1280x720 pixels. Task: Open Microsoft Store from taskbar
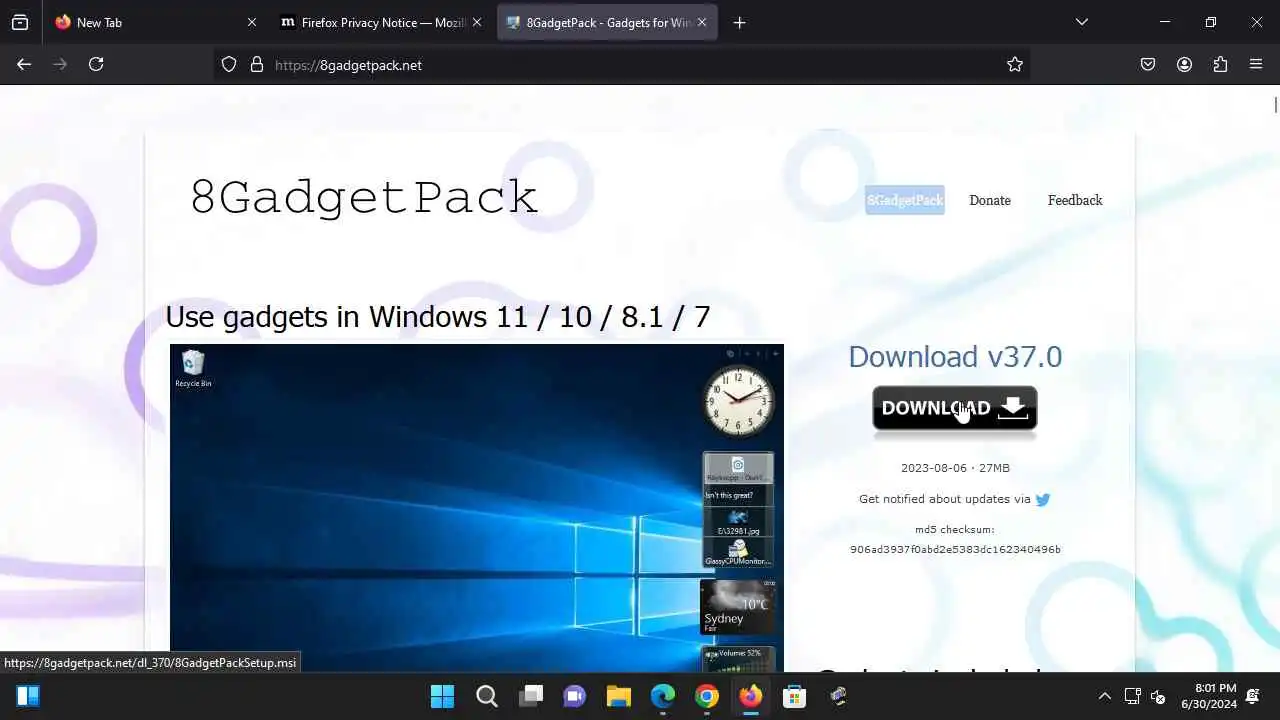coord(794,696)
